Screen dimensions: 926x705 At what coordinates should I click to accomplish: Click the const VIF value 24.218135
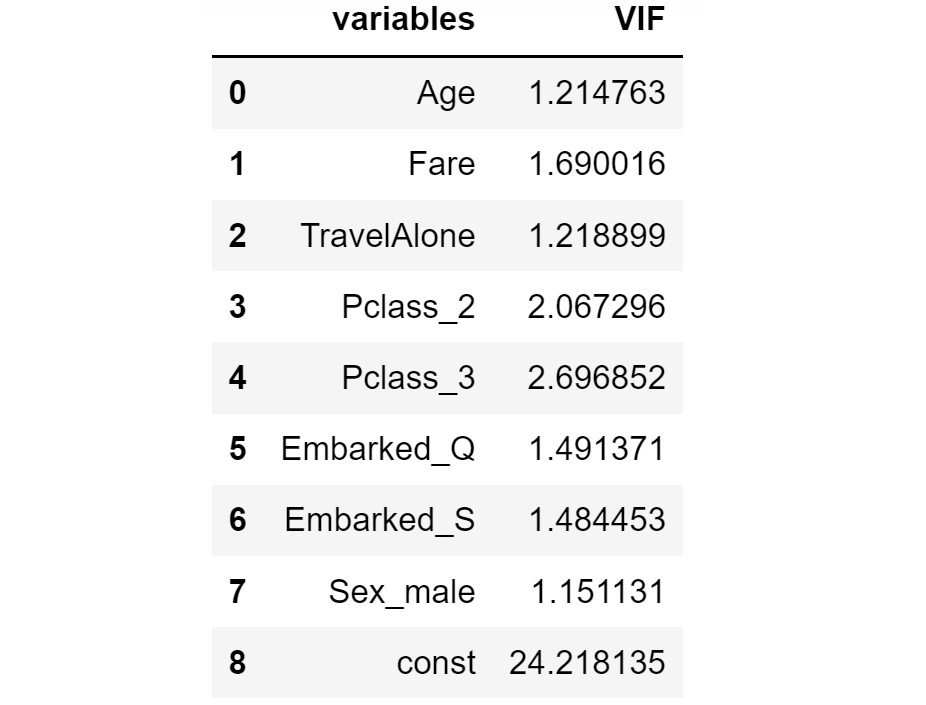point(587,663)
